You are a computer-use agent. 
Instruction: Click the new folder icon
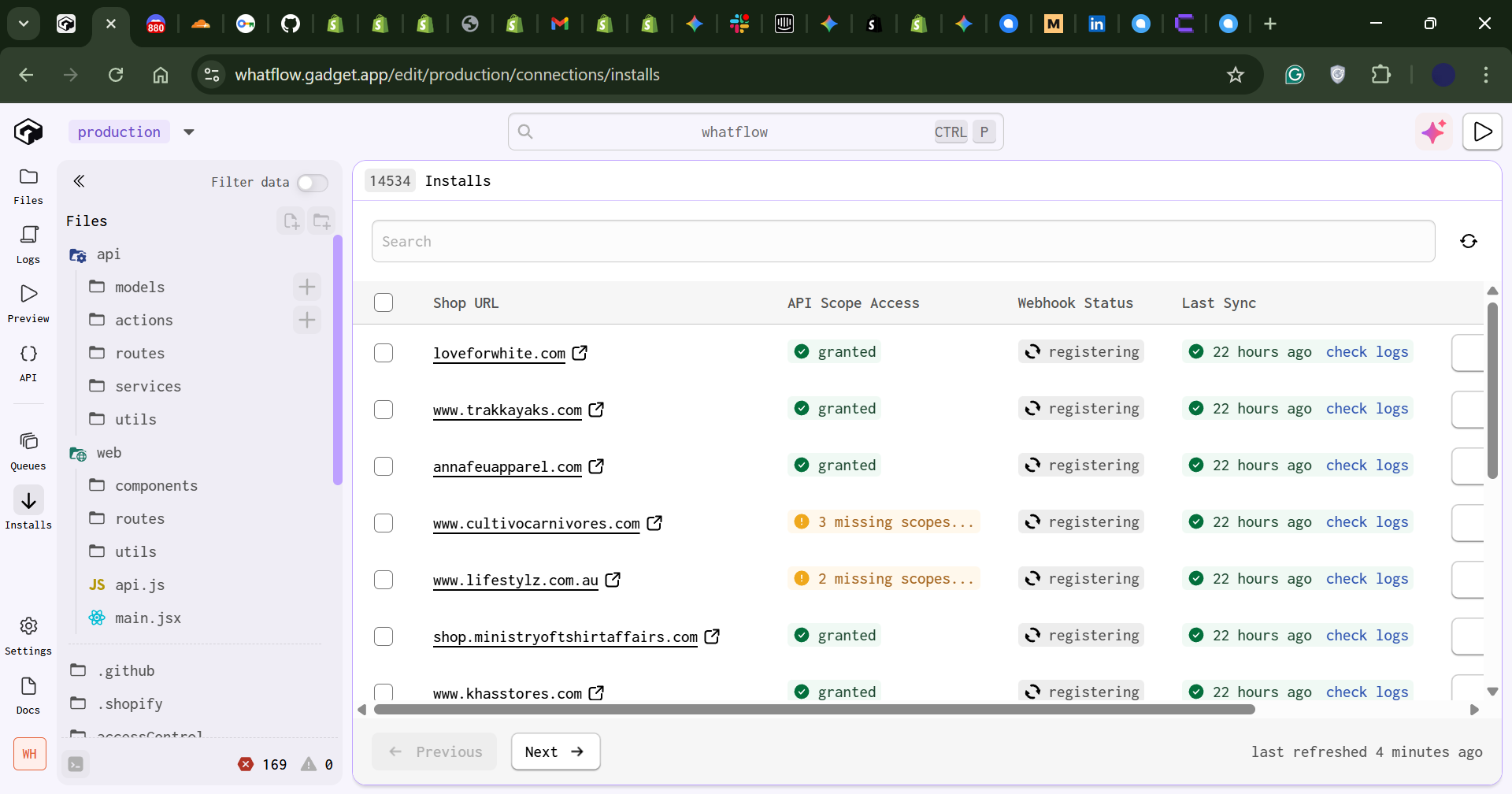tap(321, 221)
